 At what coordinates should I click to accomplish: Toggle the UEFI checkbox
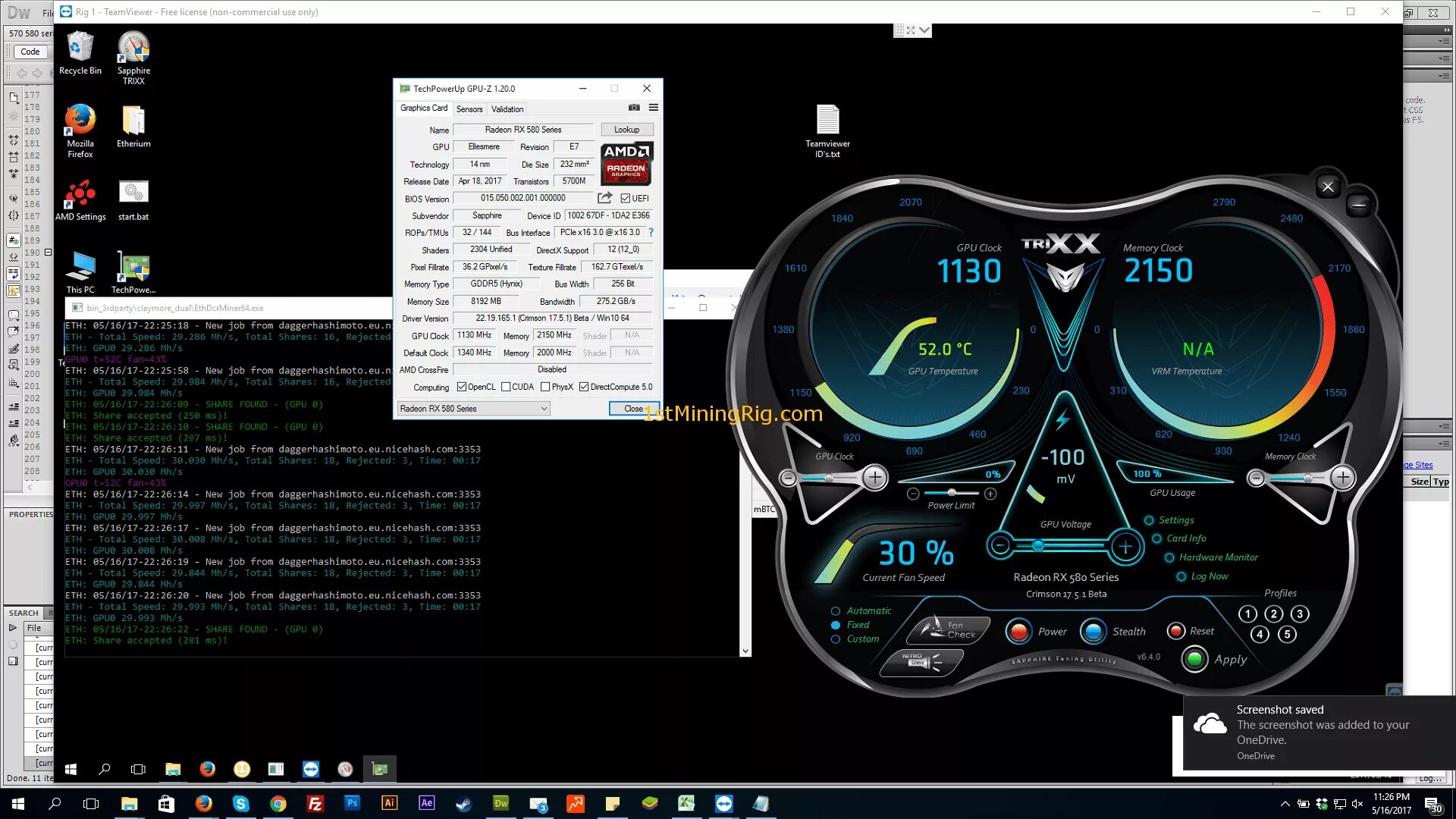626,199
